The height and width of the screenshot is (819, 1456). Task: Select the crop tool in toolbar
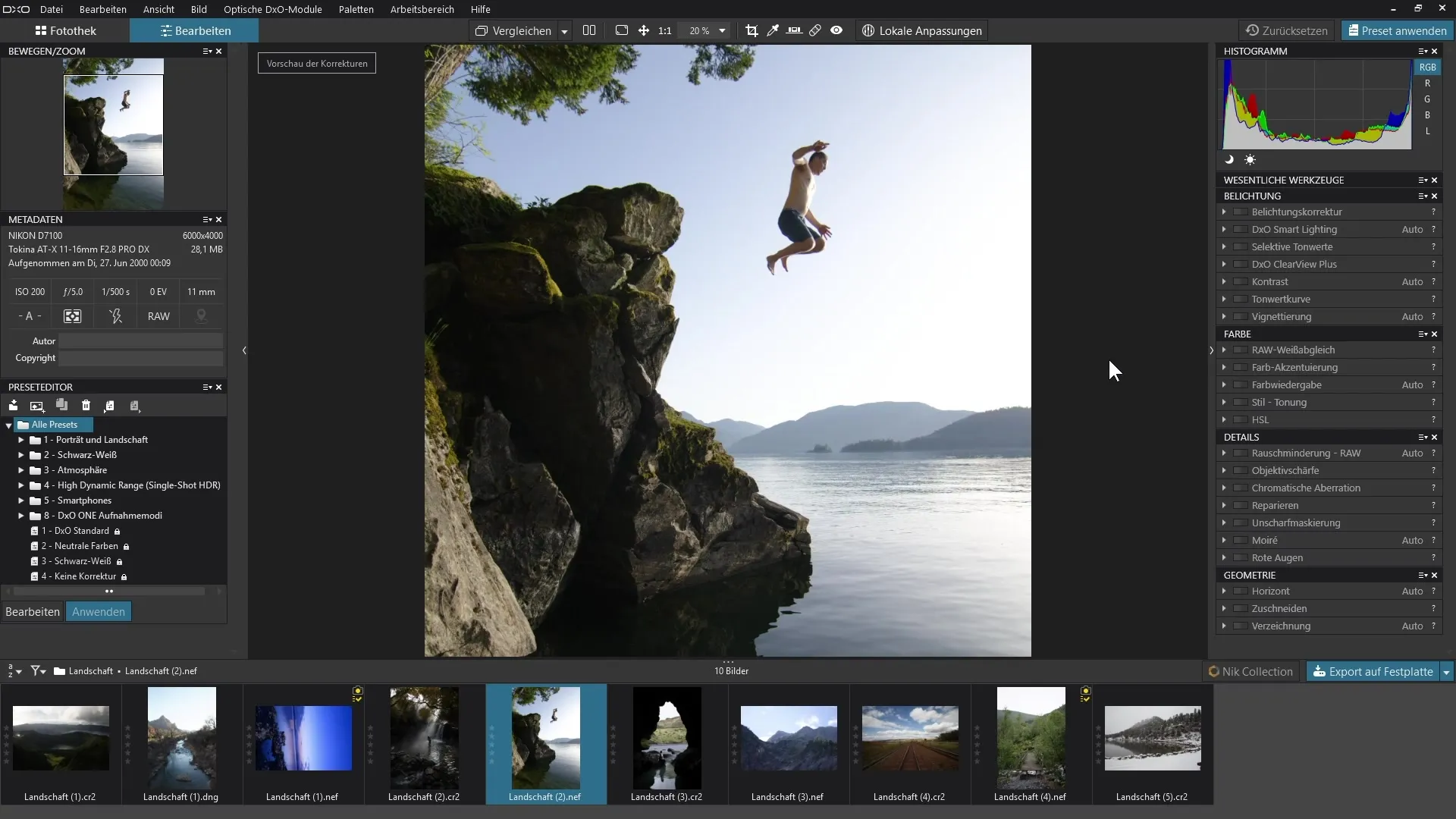pyautogui.click(x=752, y=30)
